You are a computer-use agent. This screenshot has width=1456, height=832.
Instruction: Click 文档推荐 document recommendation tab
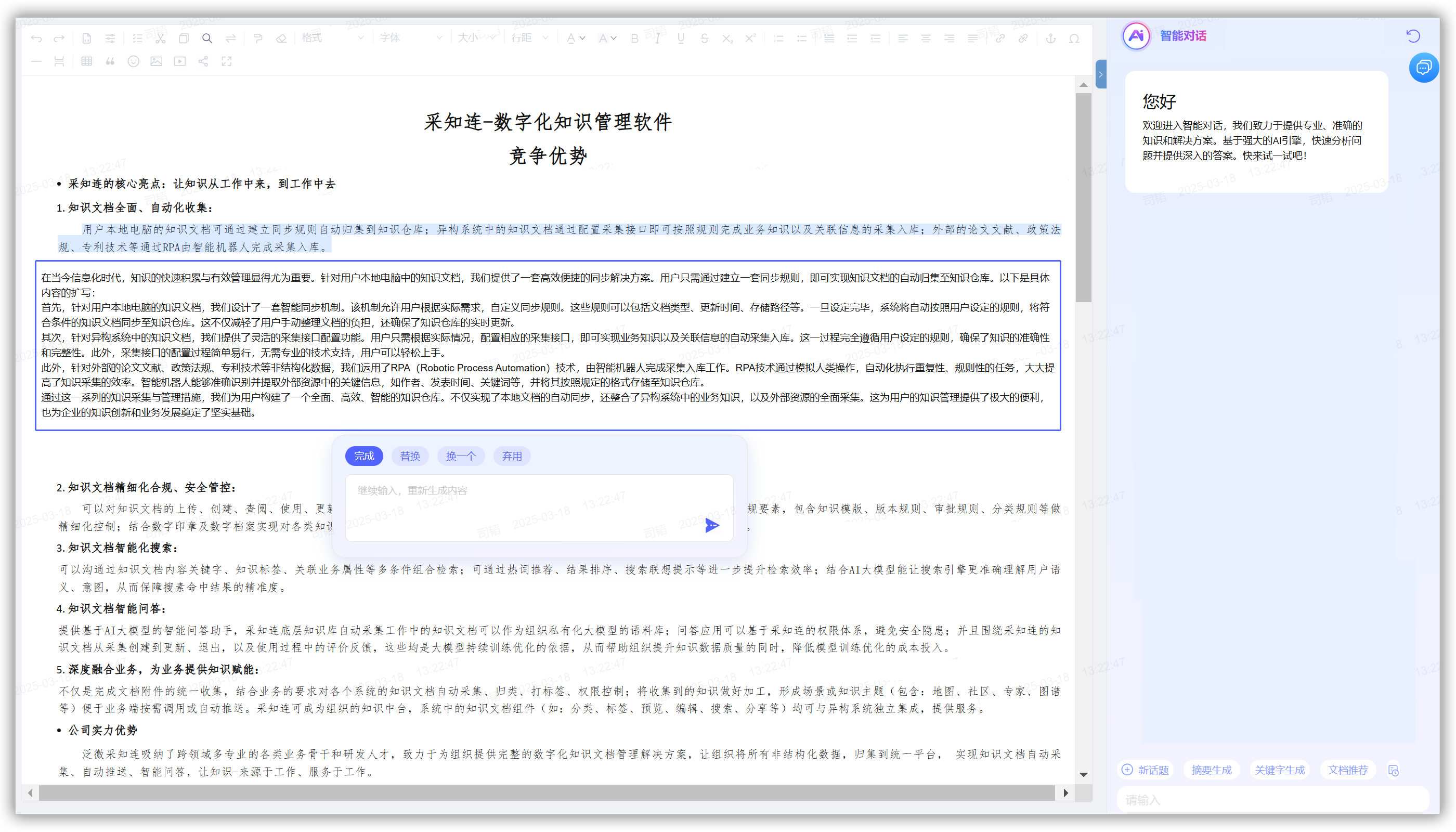tap(1347, 770)
